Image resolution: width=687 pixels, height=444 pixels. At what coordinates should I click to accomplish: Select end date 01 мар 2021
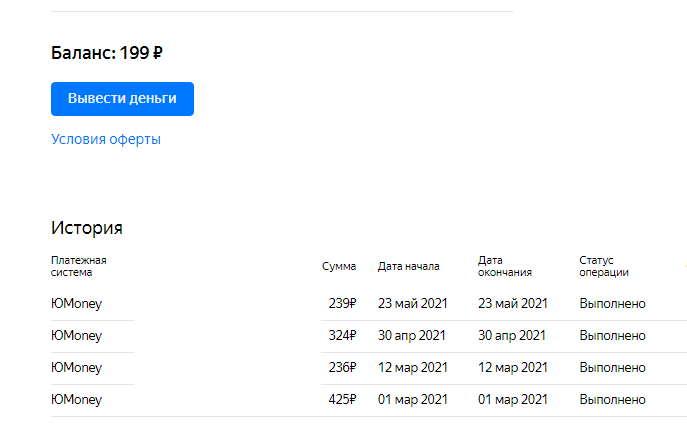513,400
